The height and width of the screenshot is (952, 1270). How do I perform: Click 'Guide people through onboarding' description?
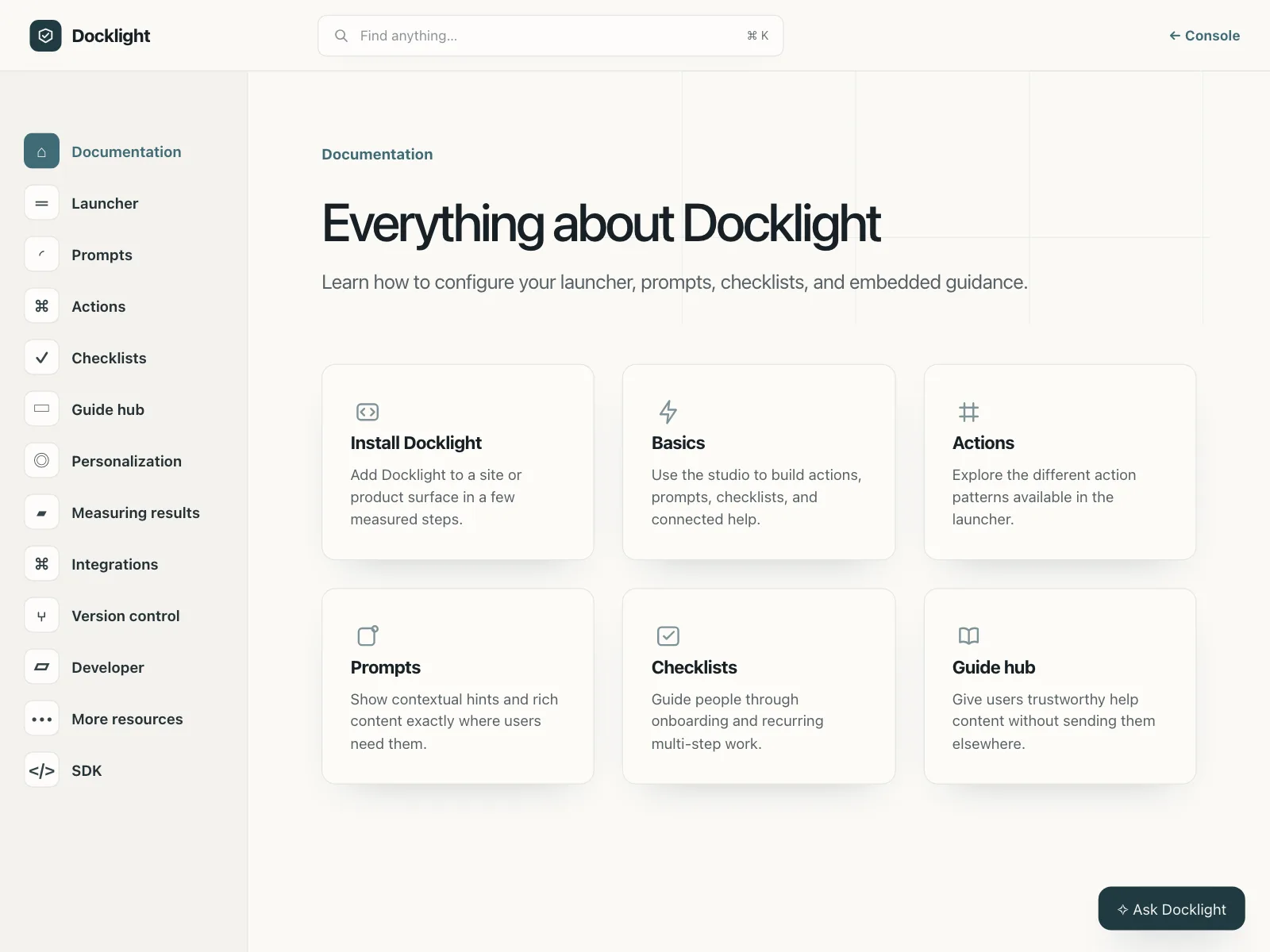click(737, 721)
